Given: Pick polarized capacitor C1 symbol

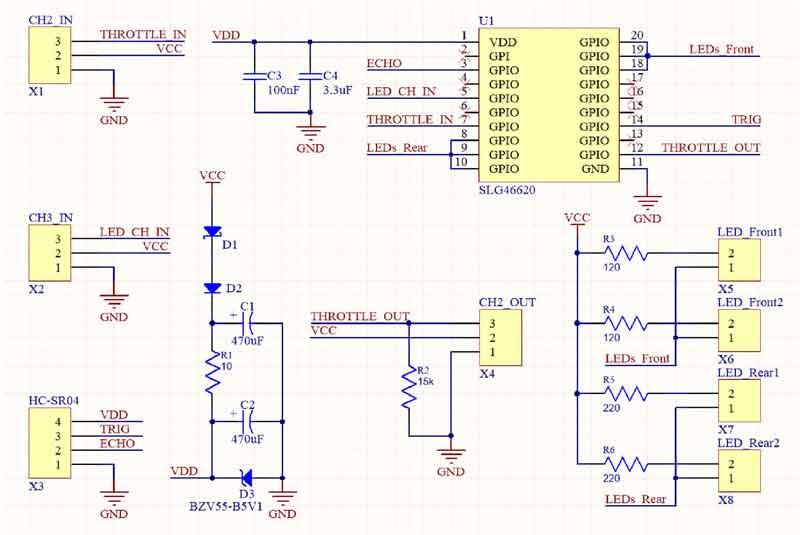Looking at the screenshot, I should tap(246, 323).
